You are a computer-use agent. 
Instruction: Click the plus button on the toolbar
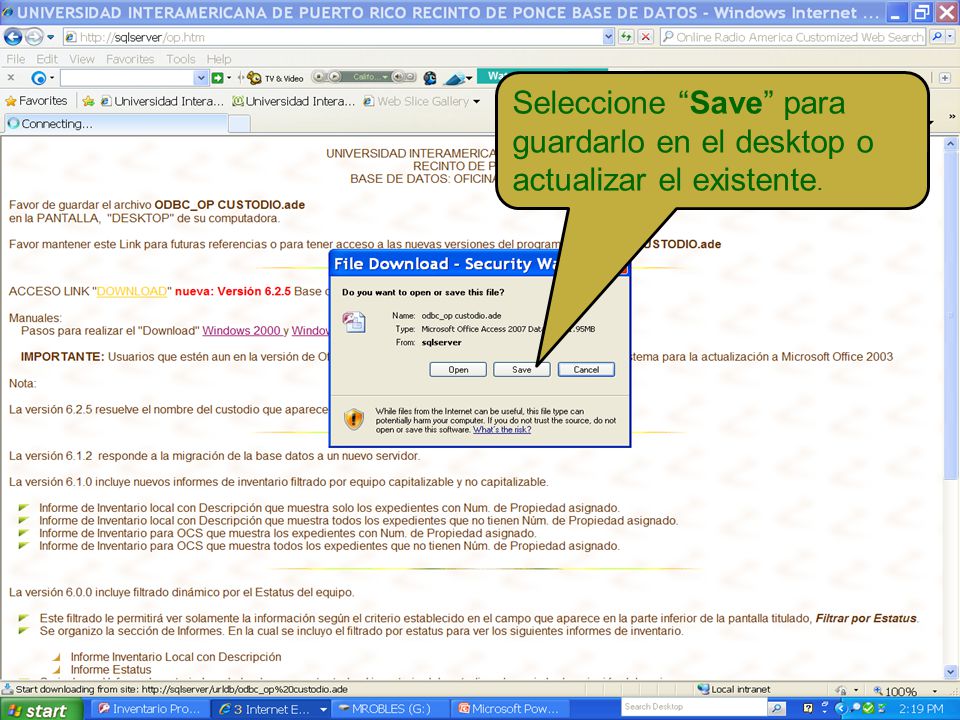pos(945,78)
